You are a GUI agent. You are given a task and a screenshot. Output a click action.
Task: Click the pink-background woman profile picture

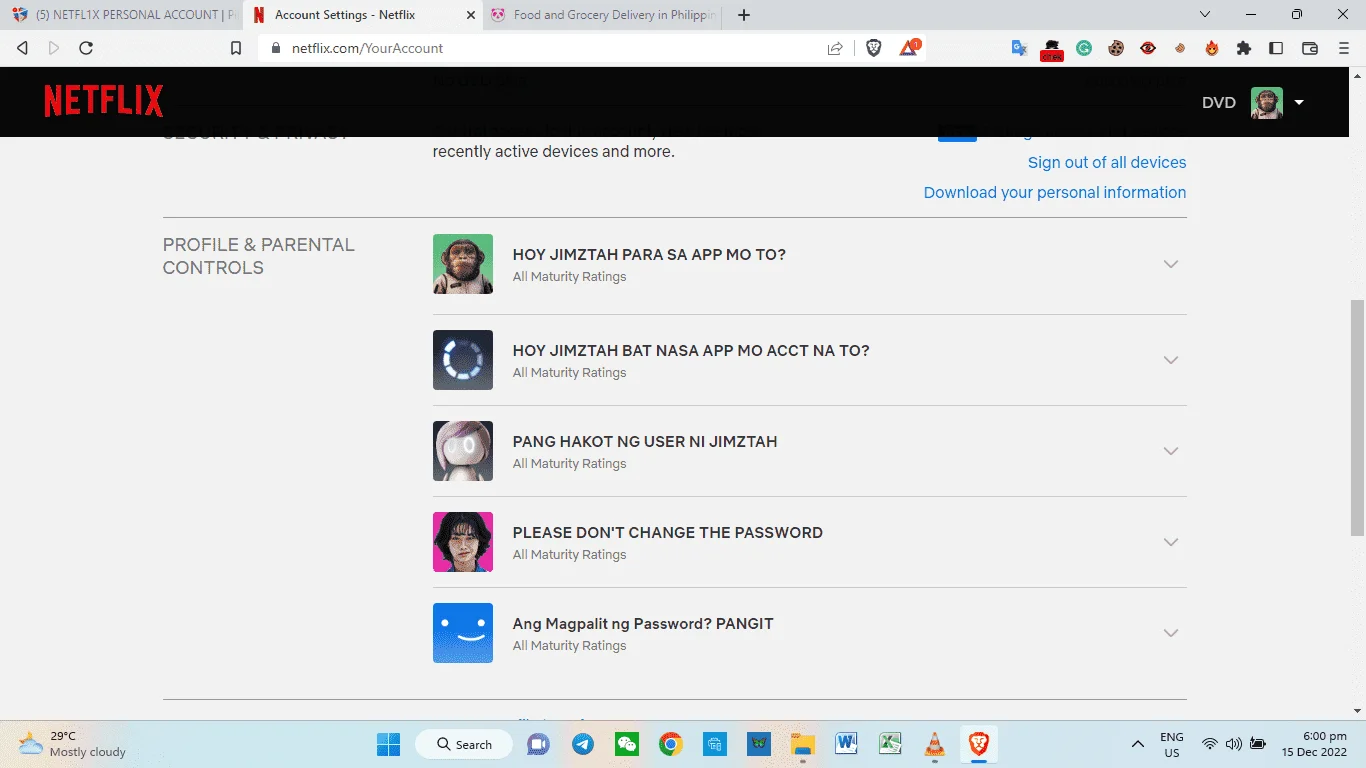[463, 542]
